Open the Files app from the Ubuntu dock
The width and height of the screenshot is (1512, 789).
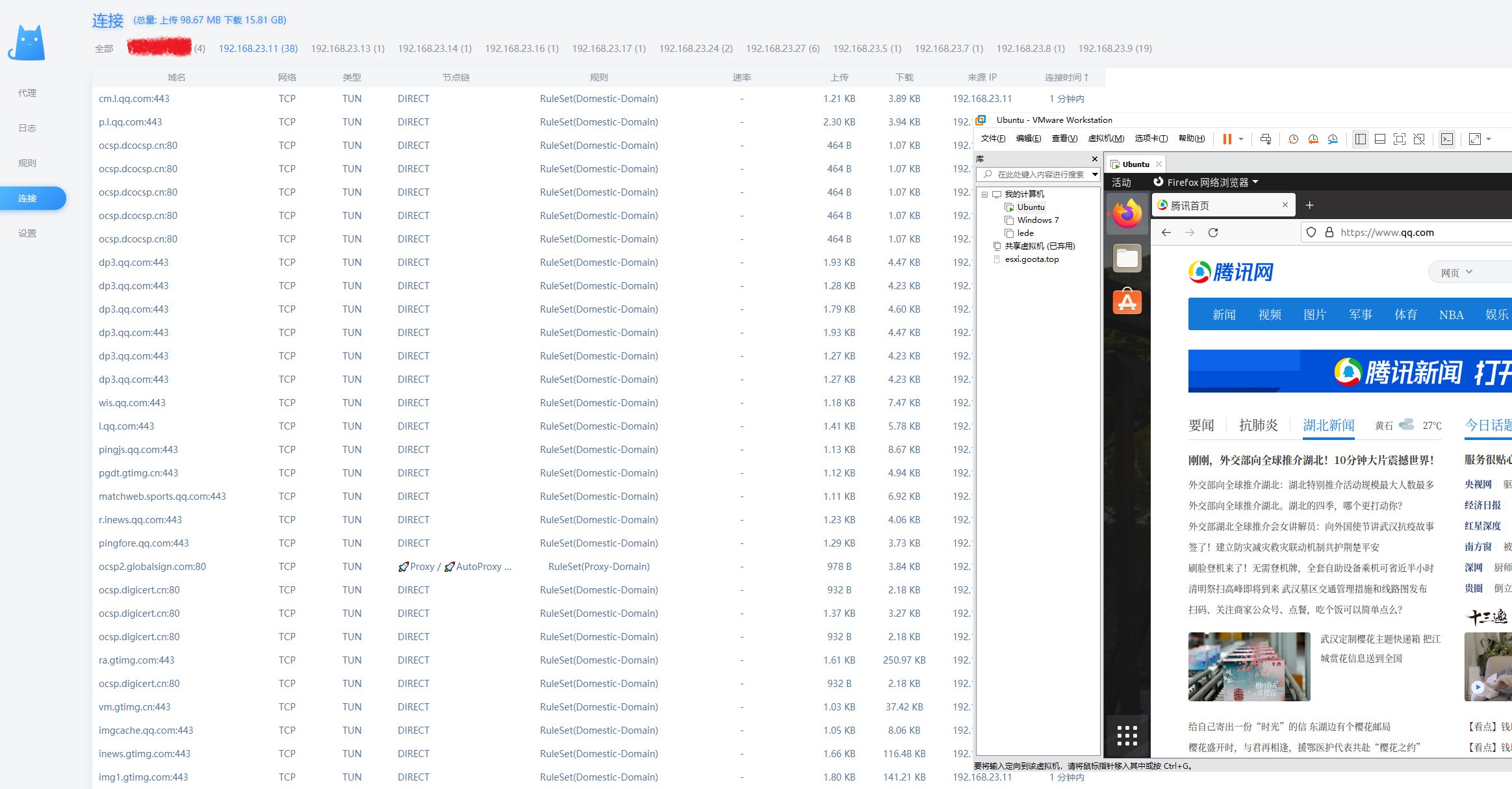(x=1127, y=257)
